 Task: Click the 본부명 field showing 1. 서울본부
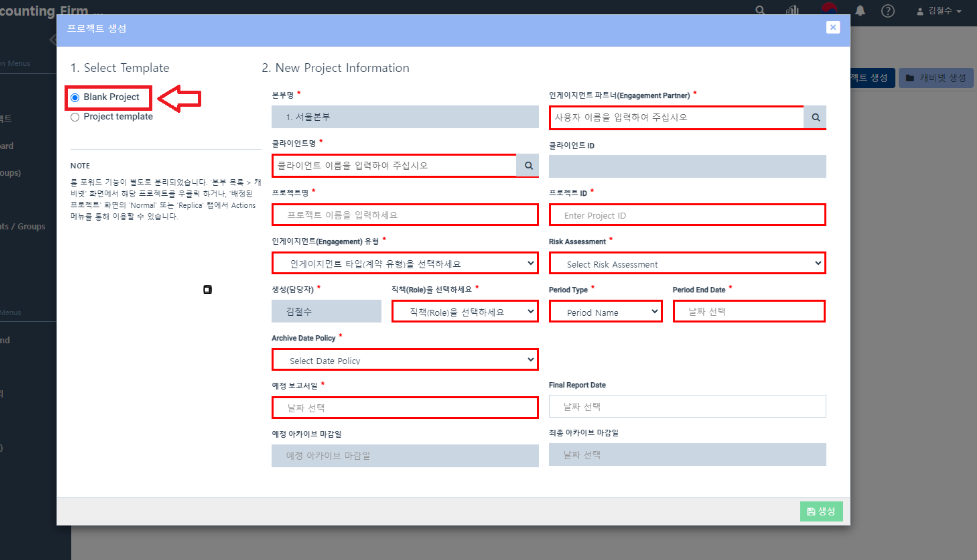coord(405,117)
